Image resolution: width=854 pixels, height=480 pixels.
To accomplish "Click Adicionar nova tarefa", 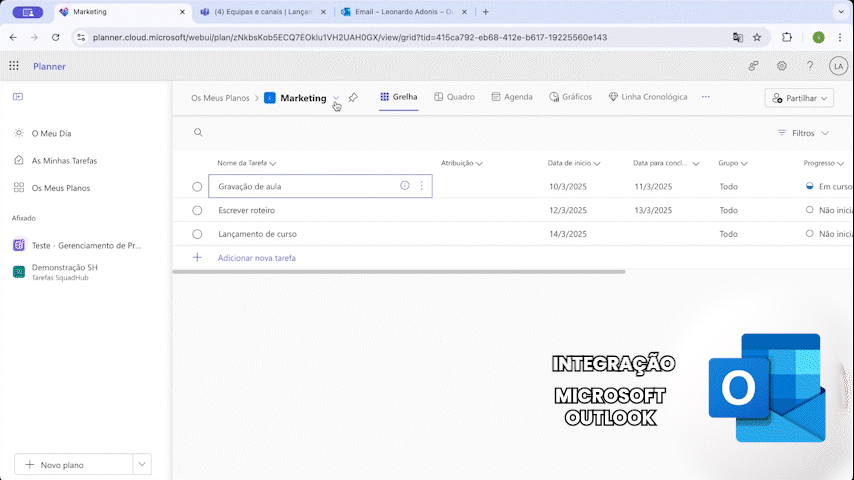I will coord(257,258).
